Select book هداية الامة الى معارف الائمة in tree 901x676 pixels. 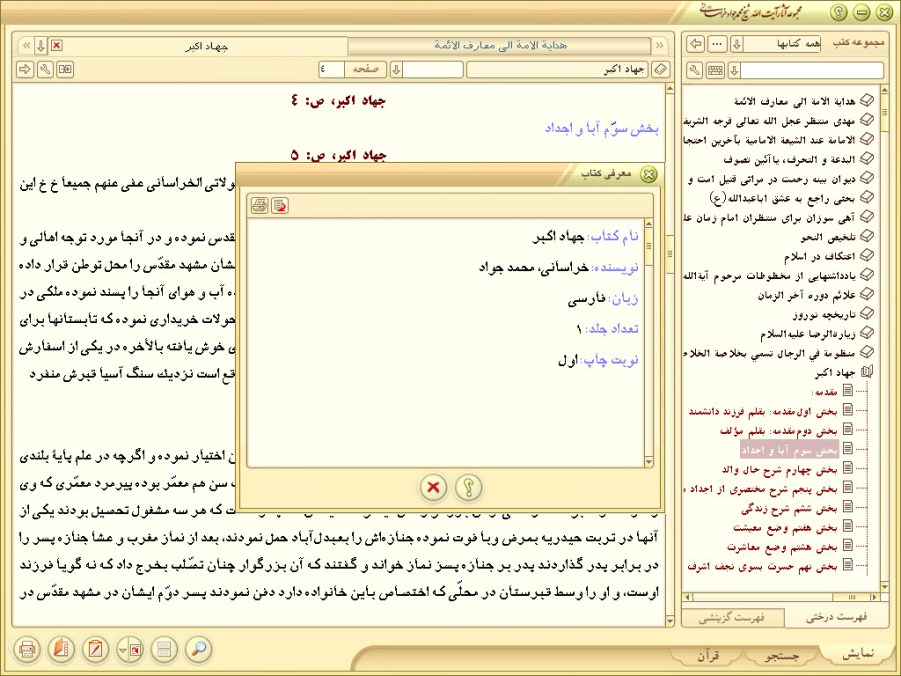point(794,101)
